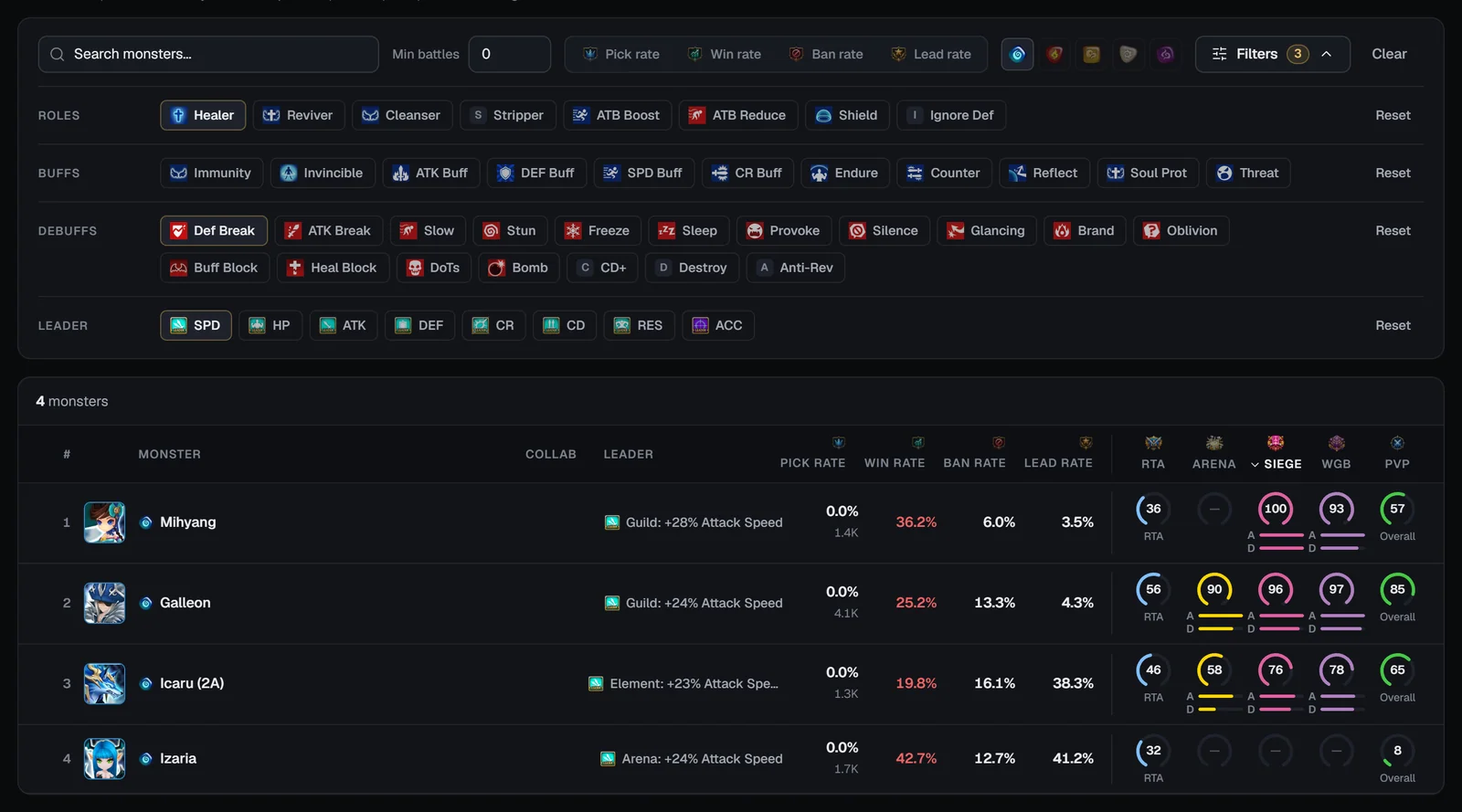Viewport: 1462px width, 812px height.
Task: Disable the Healer role filter
Action: 203,115
